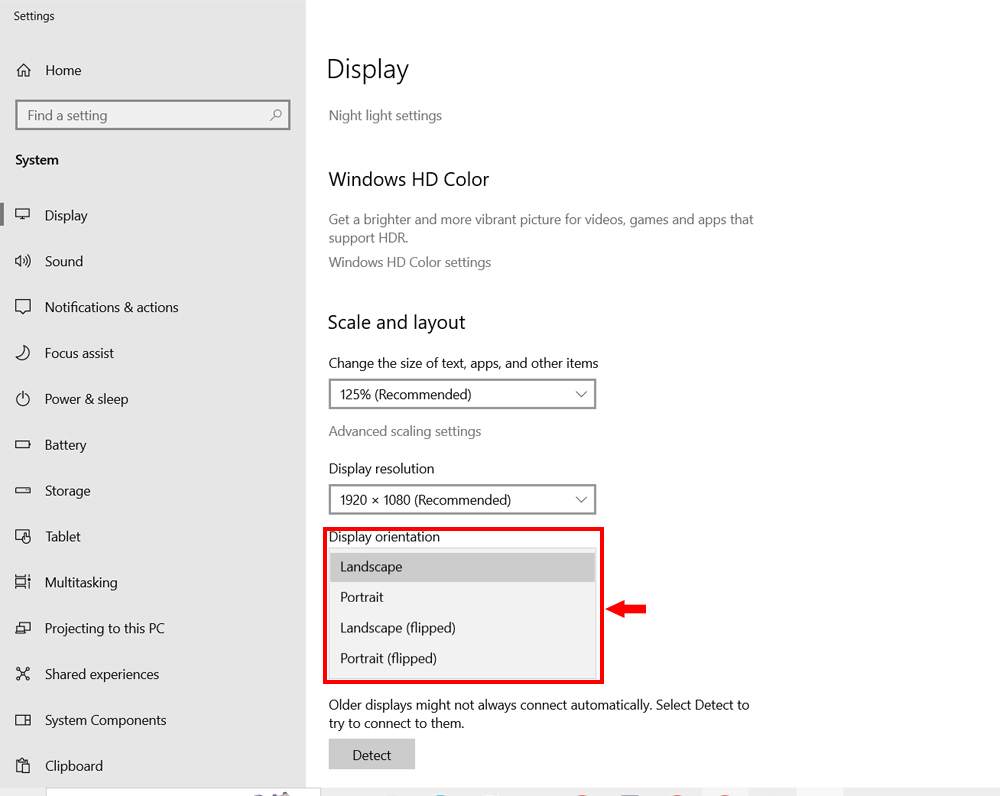Screen dimensions: 1000x796
Task: Click the Focus assist moon icon
Action: [23, 353]
